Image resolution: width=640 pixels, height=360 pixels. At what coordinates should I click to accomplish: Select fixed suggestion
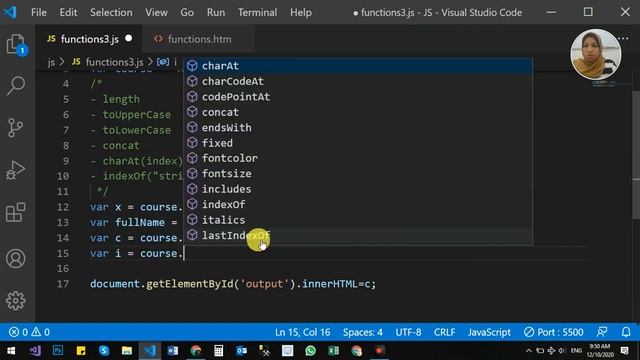(358, 143)
